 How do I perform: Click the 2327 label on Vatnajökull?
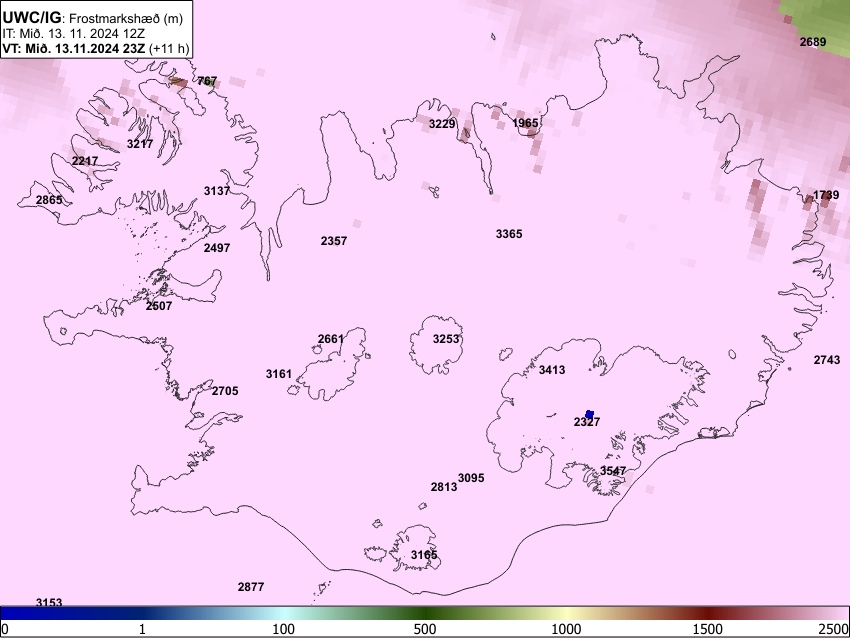click(587, 422)
